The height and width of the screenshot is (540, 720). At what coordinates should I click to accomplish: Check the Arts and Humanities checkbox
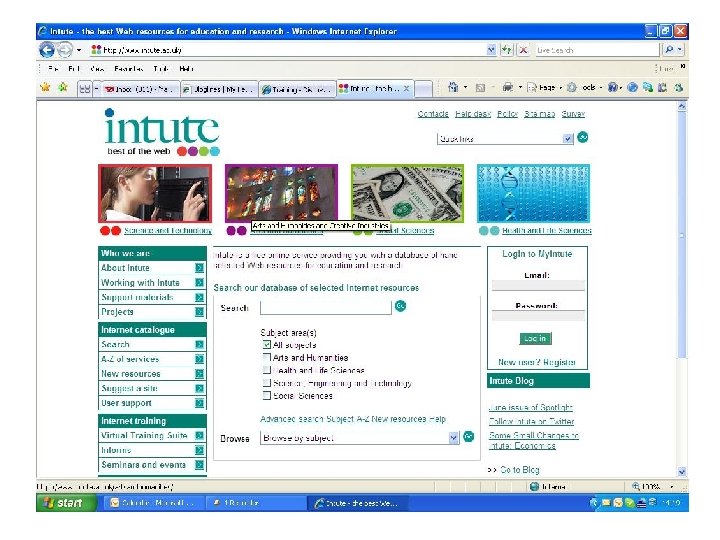(267, 357)
